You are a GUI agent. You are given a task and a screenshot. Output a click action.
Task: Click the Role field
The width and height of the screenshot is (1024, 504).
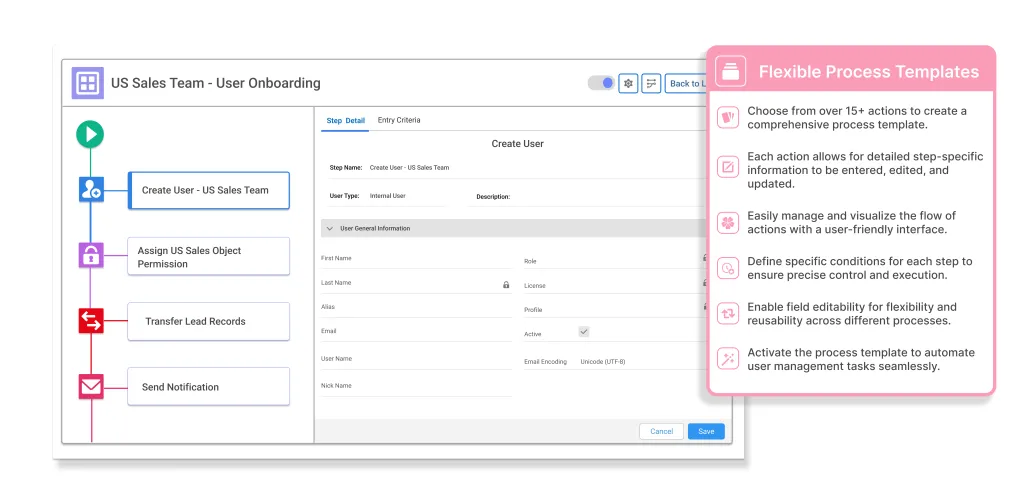pos(617,260)
